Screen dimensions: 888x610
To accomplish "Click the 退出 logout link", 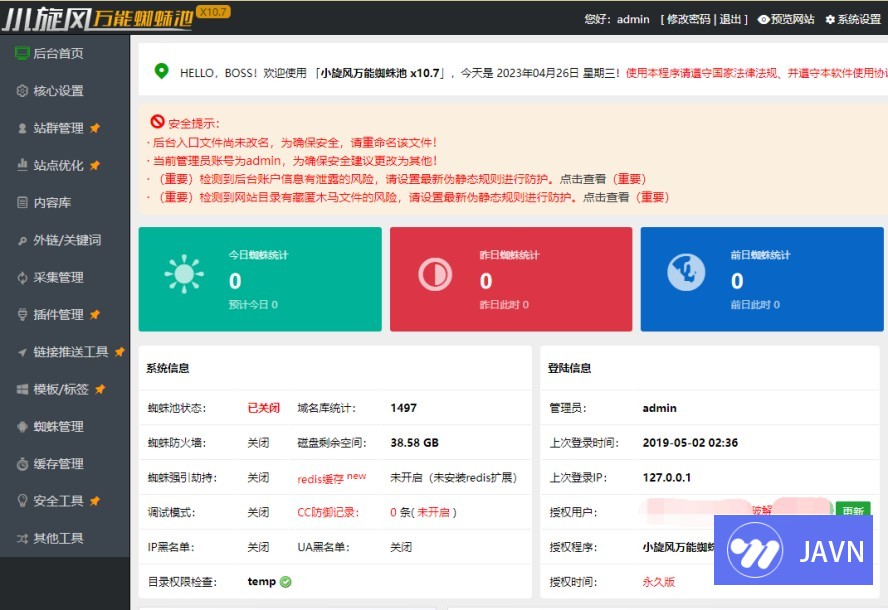I will (x=730, y=19).
